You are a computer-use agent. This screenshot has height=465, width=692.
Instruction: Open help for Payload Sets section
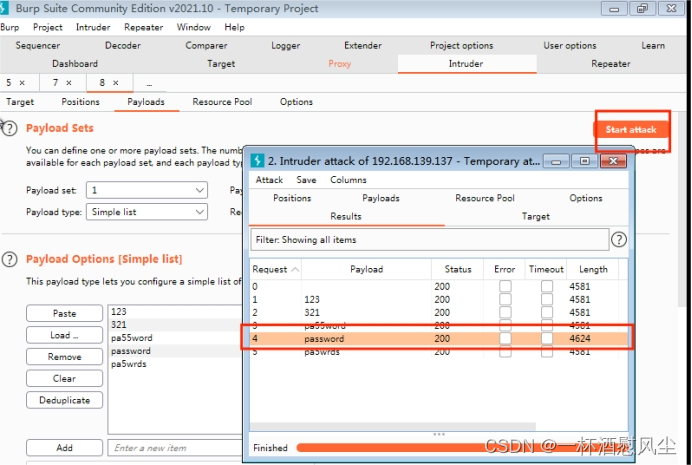click(x=10, y=128)
